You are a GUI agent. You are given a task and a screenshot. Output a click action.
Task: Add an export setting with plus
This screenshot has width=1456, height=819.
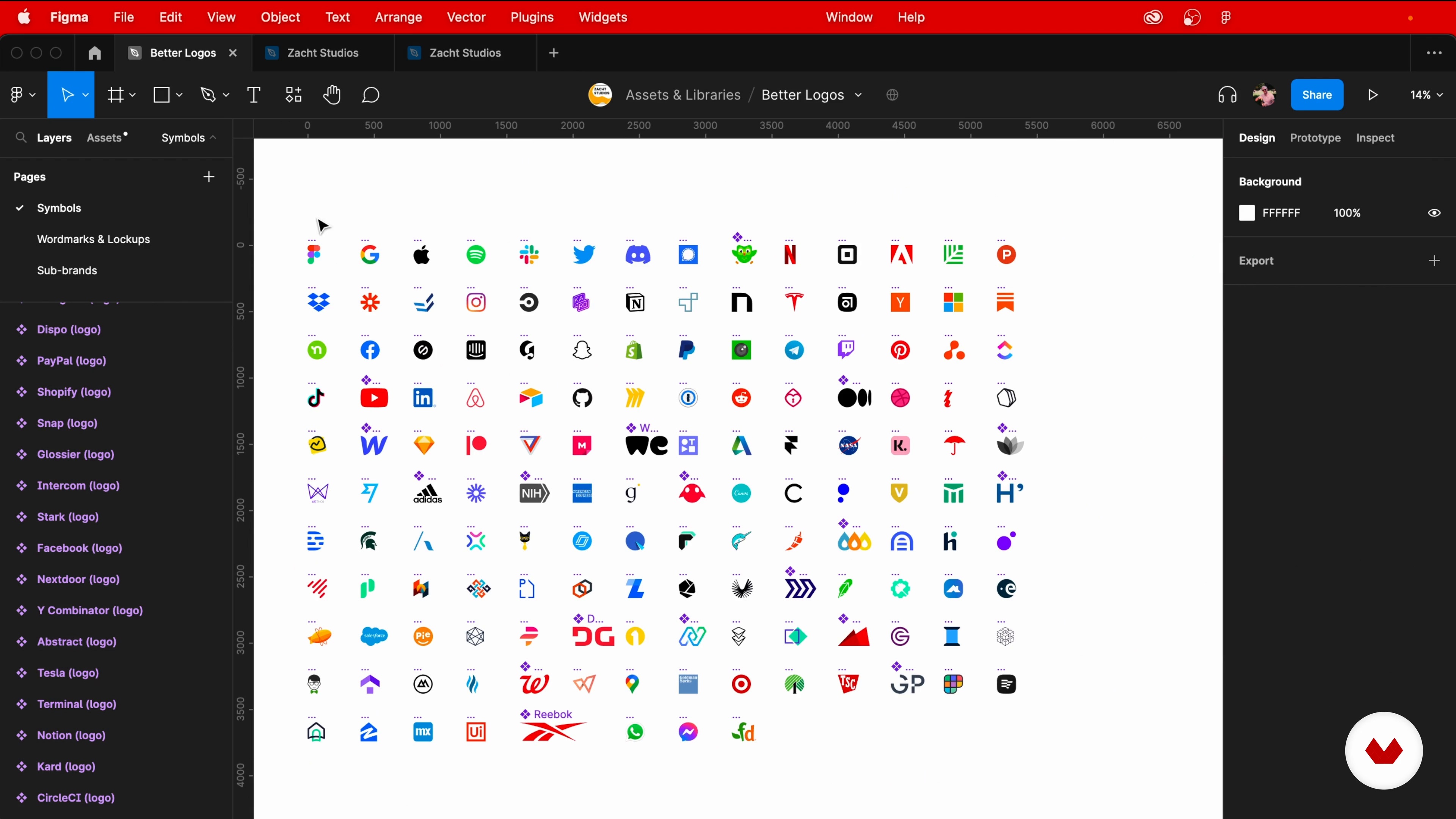point(1434,260)
